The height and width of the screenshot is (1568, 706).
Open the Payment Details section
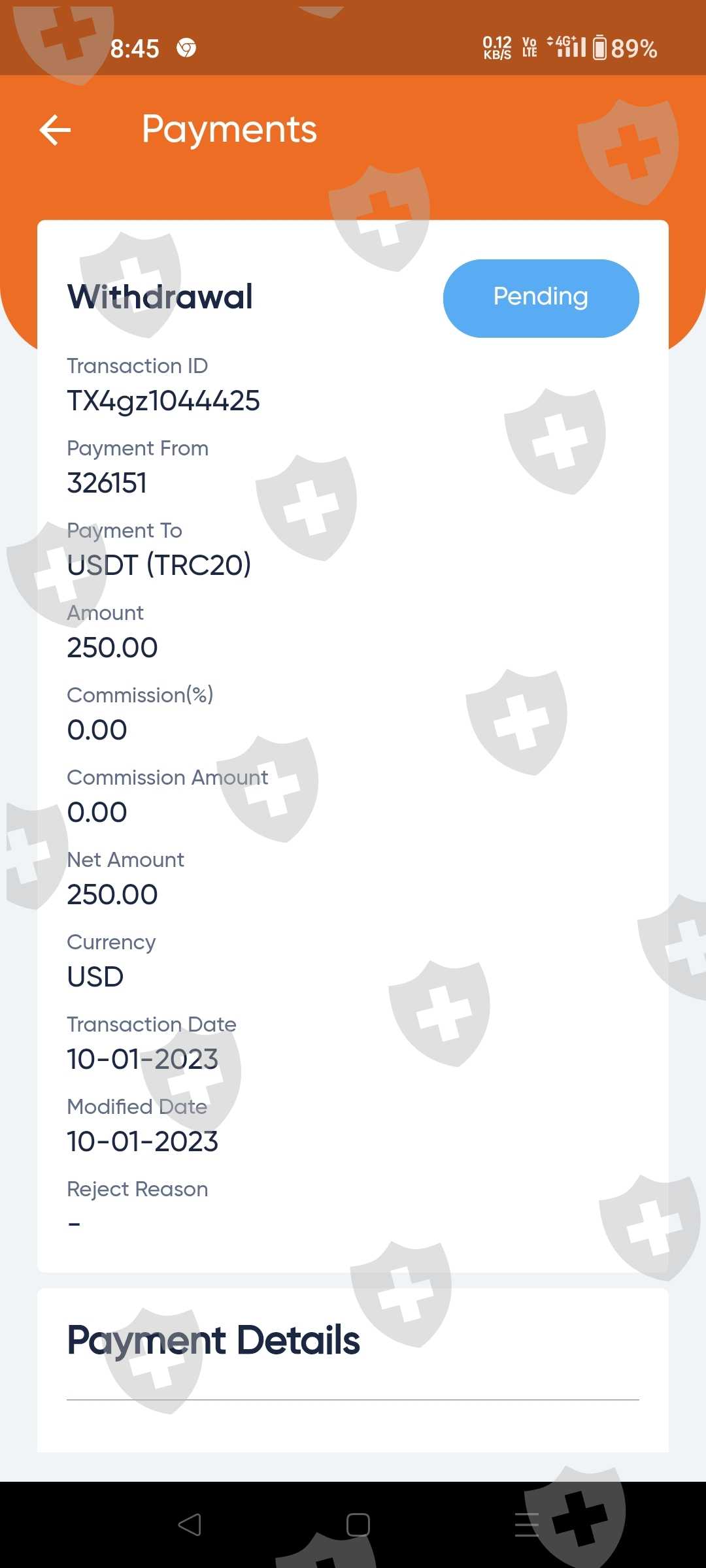[x=213, y=1341]
